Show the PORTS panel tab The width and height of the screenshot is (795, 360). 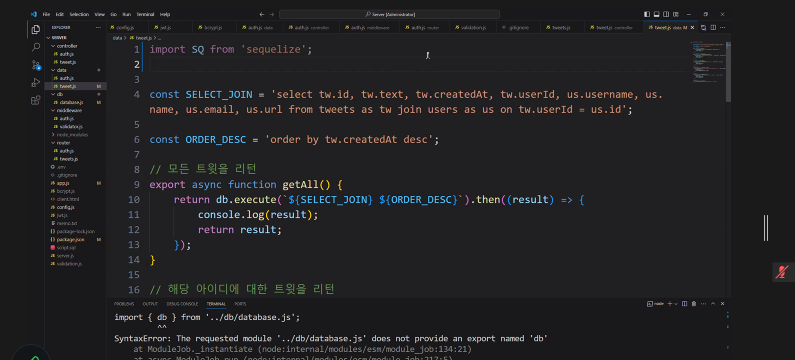tap(240, 304)
